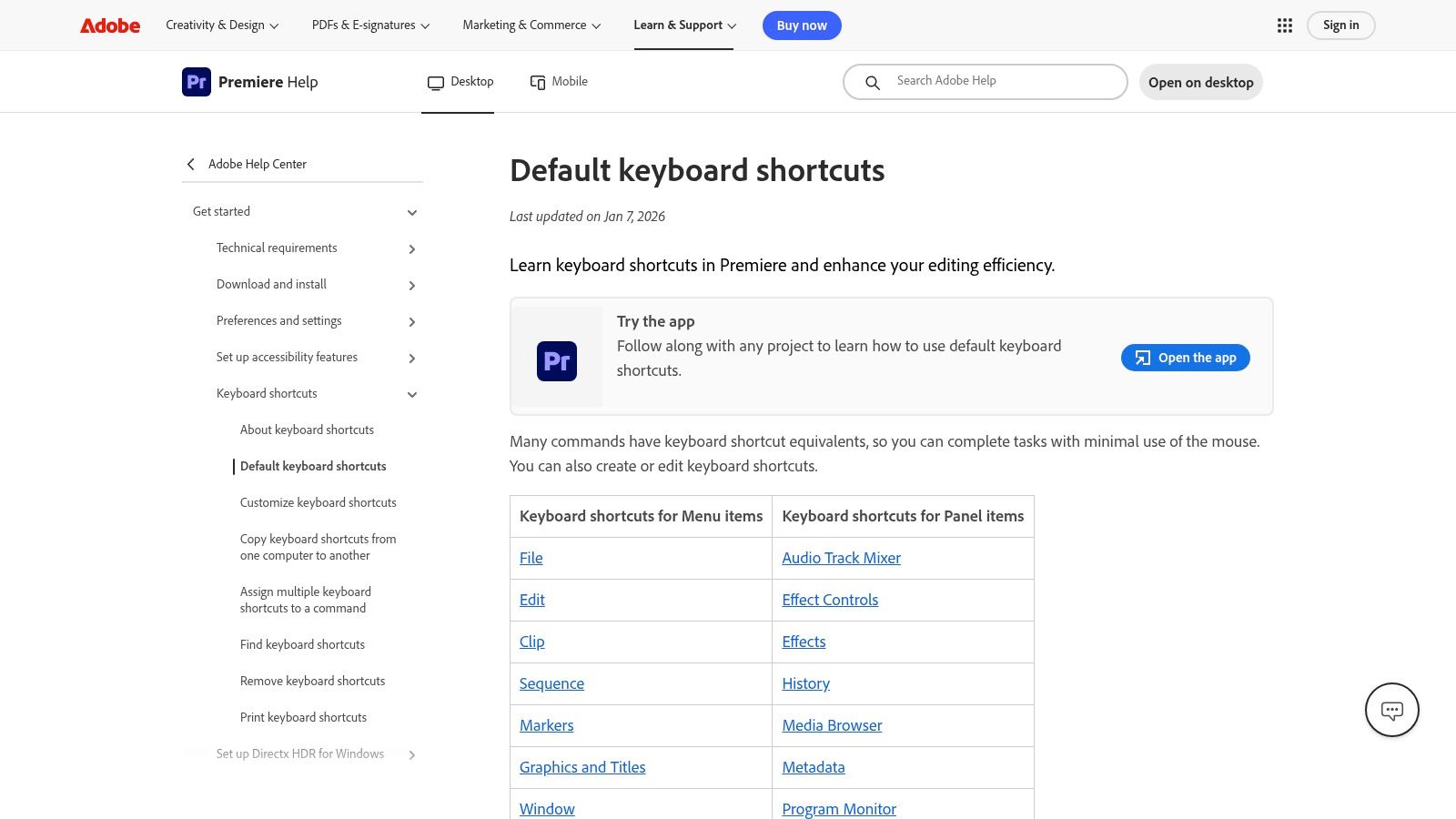Click the Buy now button
Screen dimensions: 1456x819
coord(802,25)
